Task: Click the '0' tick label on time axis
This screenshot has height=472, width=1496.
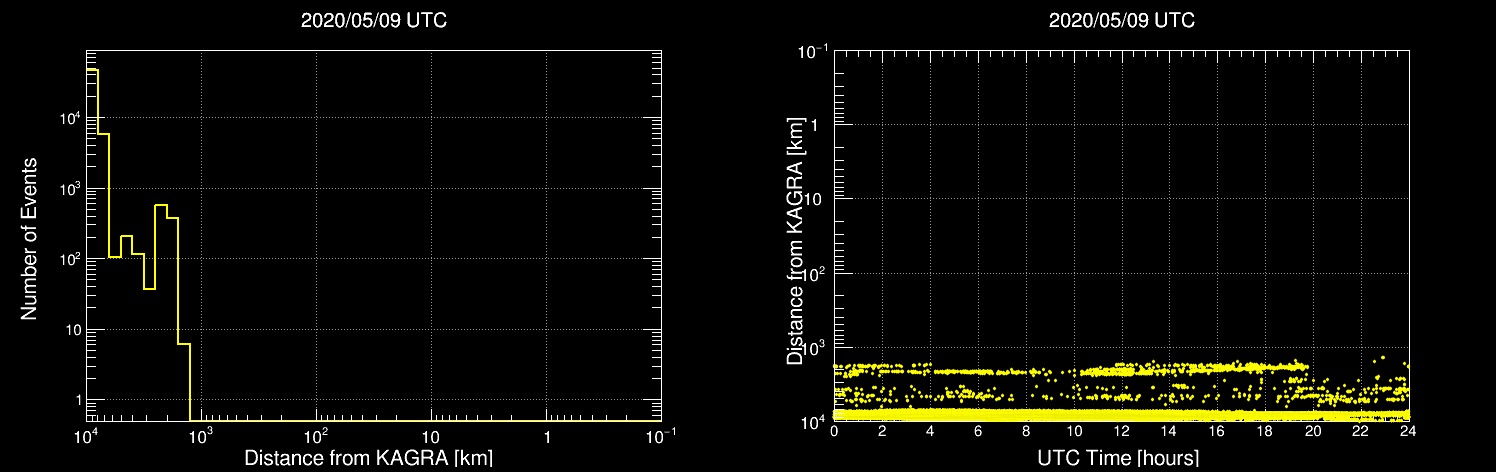Action: click(x=834, y=432)
